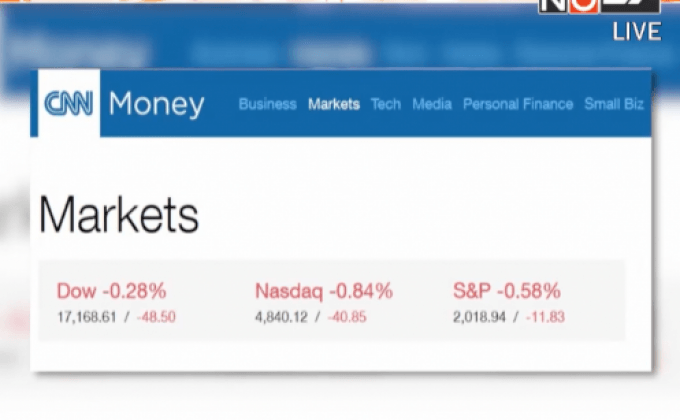Open the Business section
Viewport: 680px width, 420px height.
pos(268,104)
